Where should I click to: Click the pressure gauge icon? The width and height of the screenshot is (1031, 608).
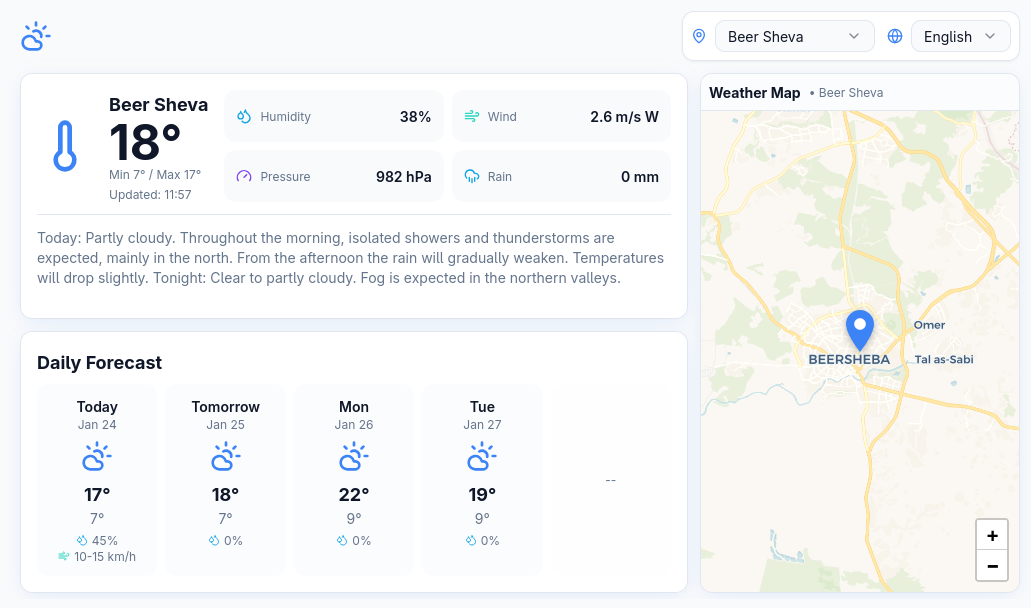[244, 177]
